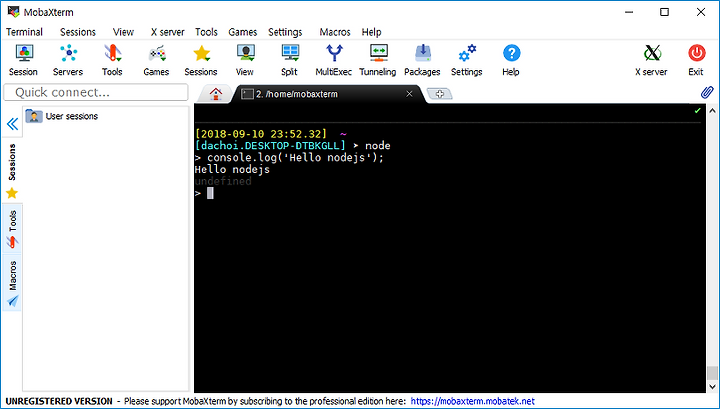
Task: Open the Tunneling manager icon
Action: coord(377,60)
